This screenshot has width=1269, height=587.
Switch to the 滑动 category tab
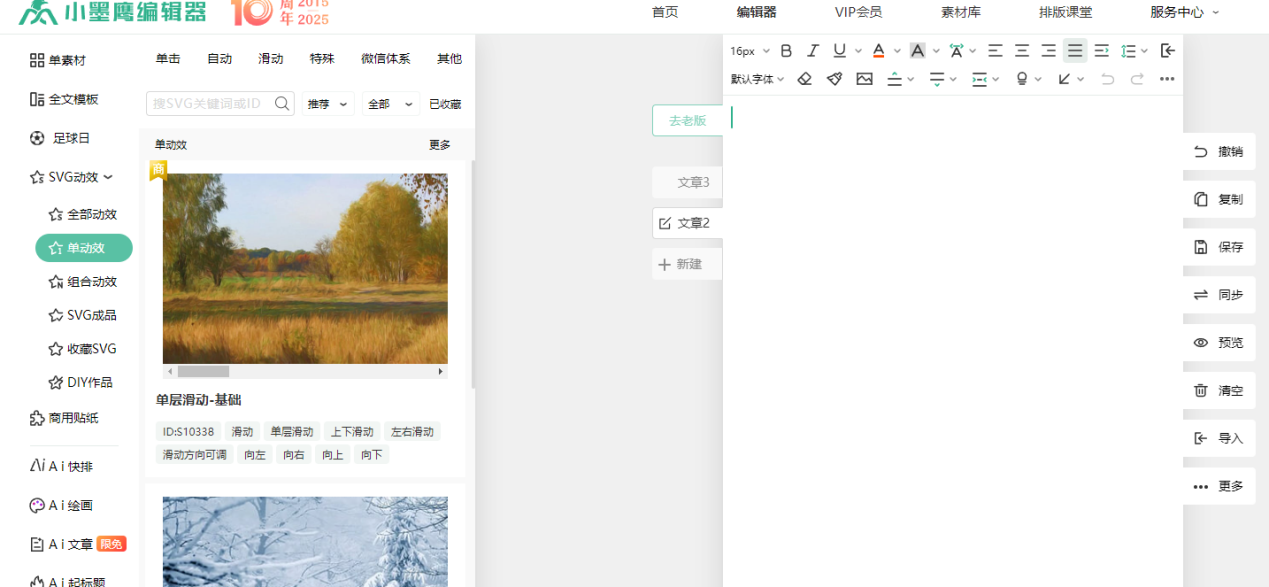[x=270, y=59]
